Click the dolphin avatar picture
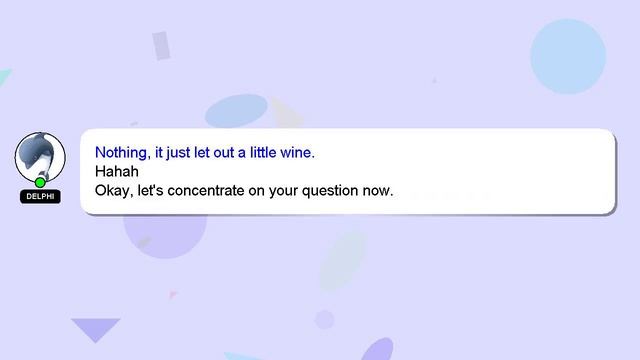 40,157
